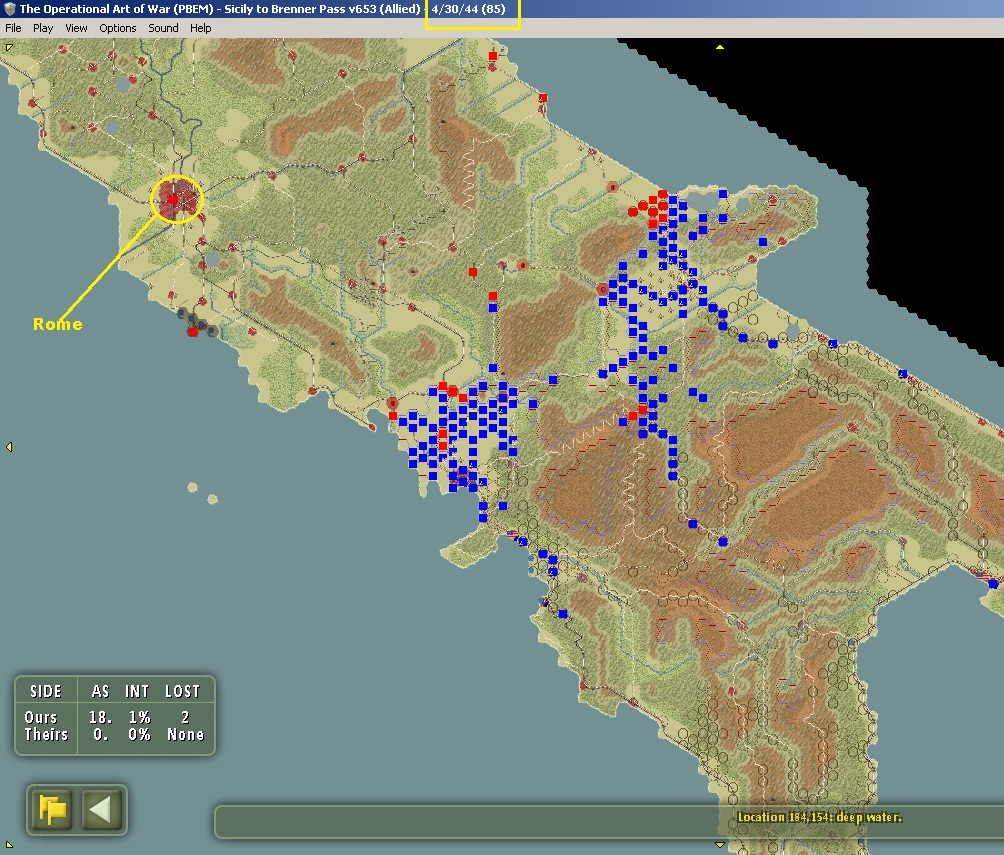Image resolution: width=1004 pixels, height=855 pixels.
Task: Open the Help menu
Action: (x=200, y=28)
